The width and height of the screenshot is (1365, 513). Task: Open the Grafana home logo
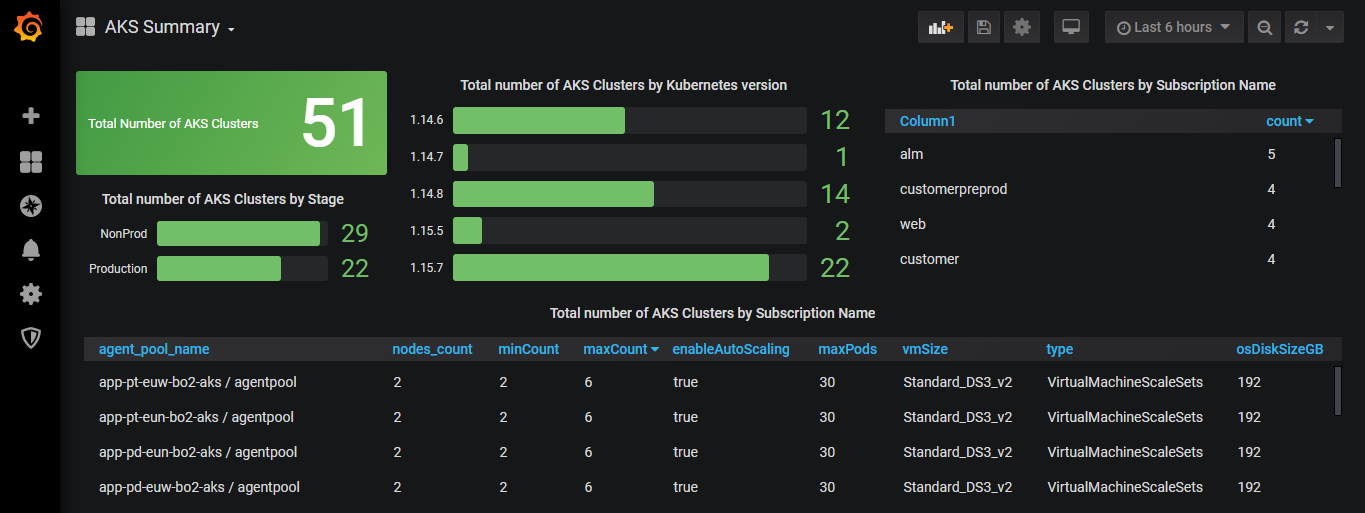pos(29,27)
